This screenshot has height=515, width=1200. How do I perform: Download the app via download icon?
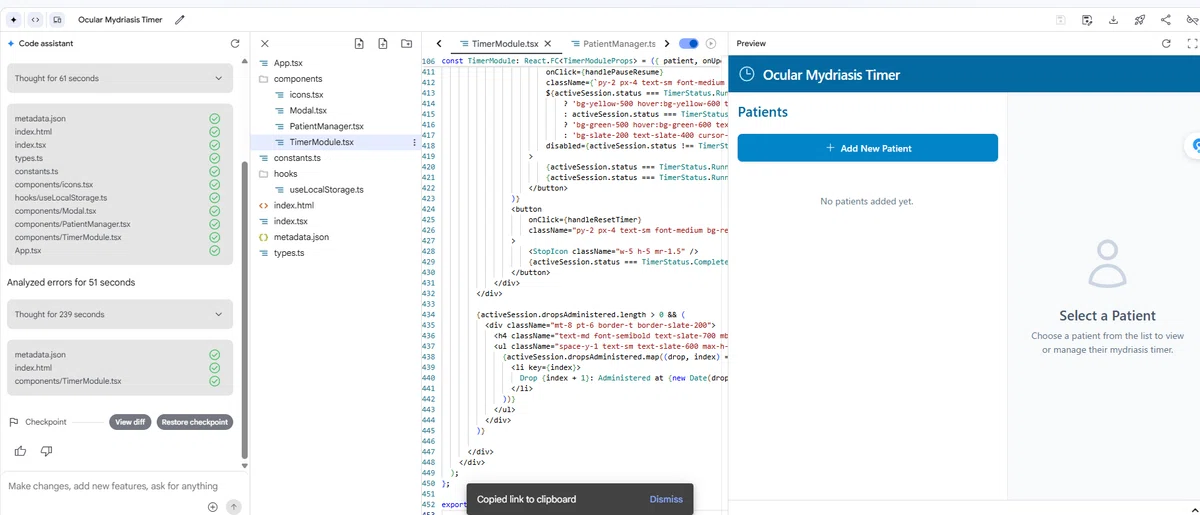point(1113,19)
